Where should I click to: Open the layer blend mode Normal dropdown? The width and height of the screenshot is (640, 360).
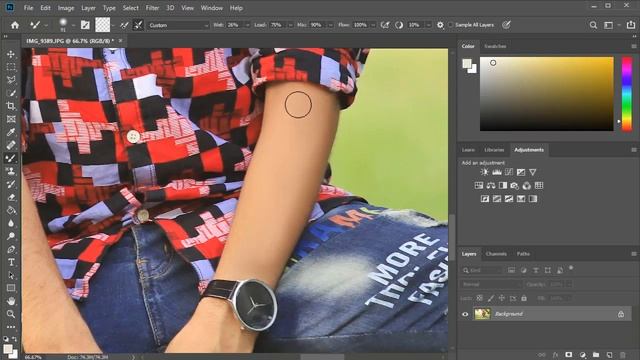pyautogui.click(x=491, y=284)
